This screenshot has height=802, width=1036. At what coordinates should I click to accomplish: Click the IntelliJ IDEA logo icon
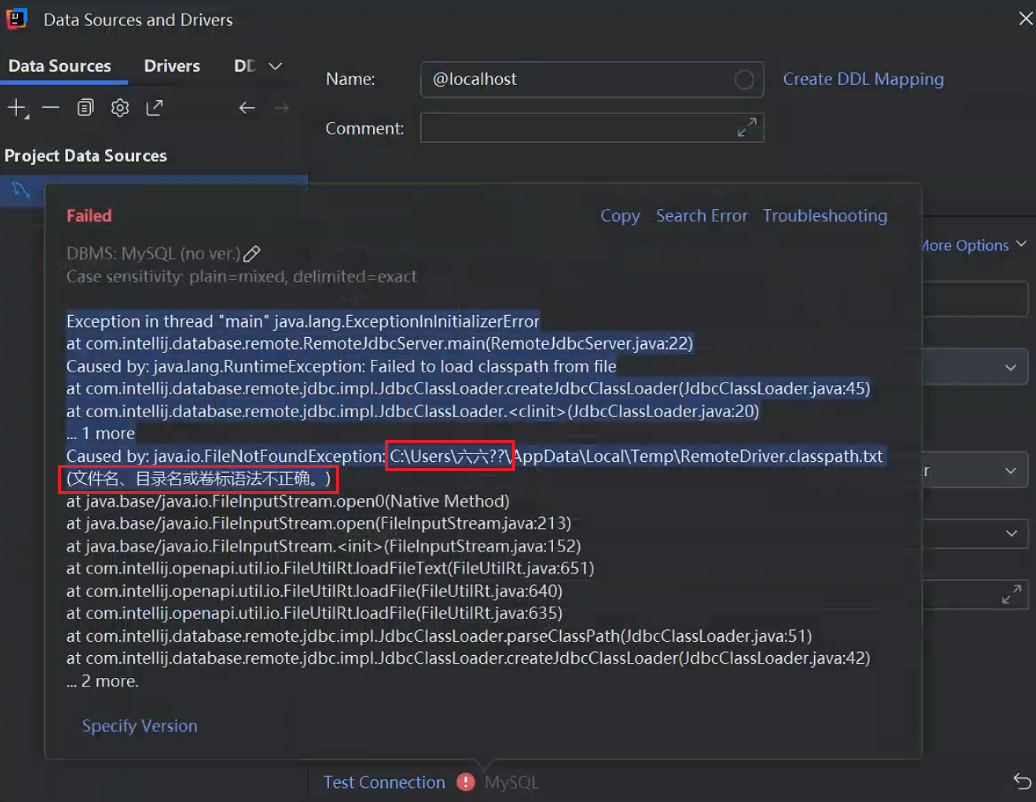(17, 19)
